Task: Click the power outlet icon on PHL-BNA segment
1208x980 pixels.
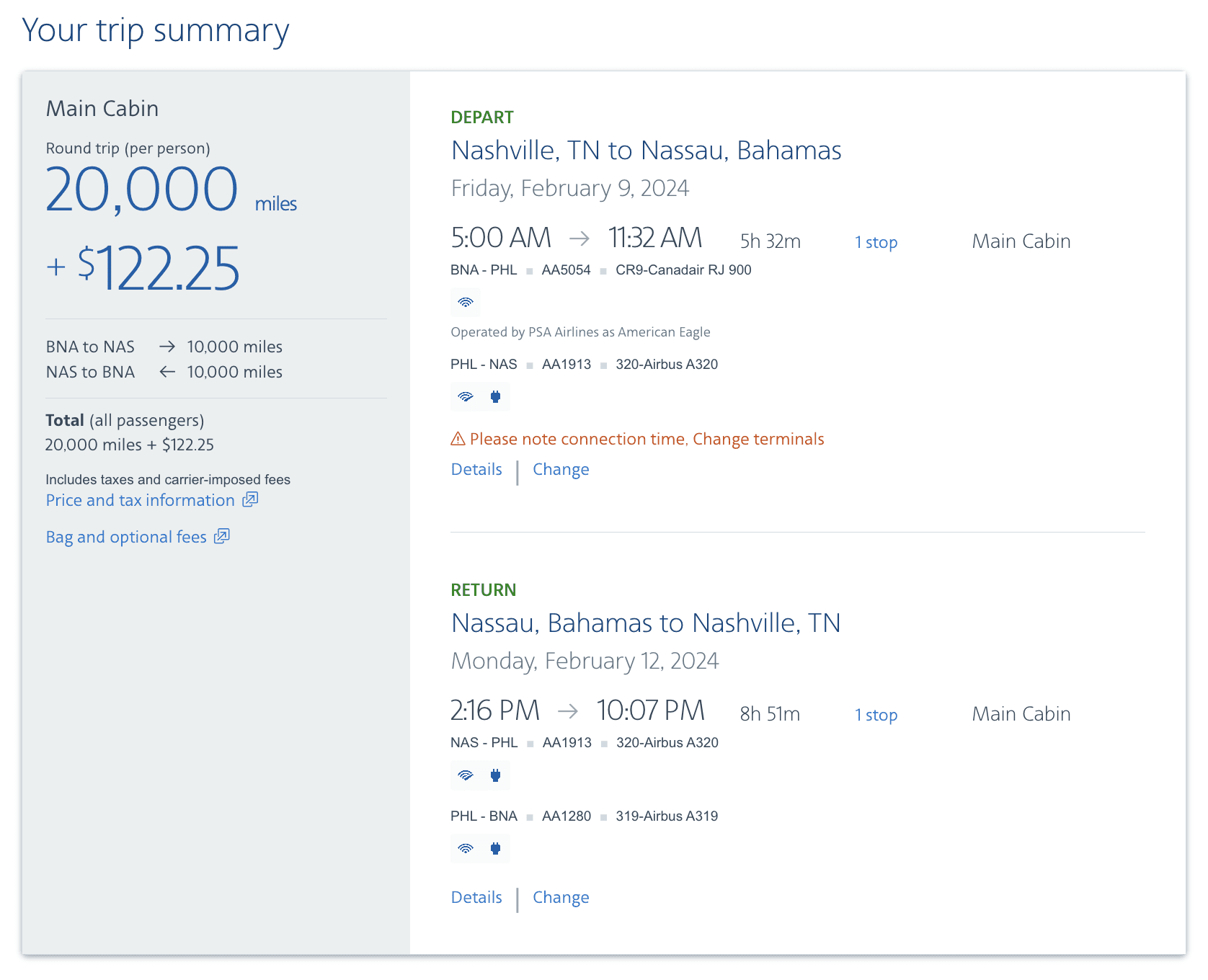Action: click(x=495, y=848)
